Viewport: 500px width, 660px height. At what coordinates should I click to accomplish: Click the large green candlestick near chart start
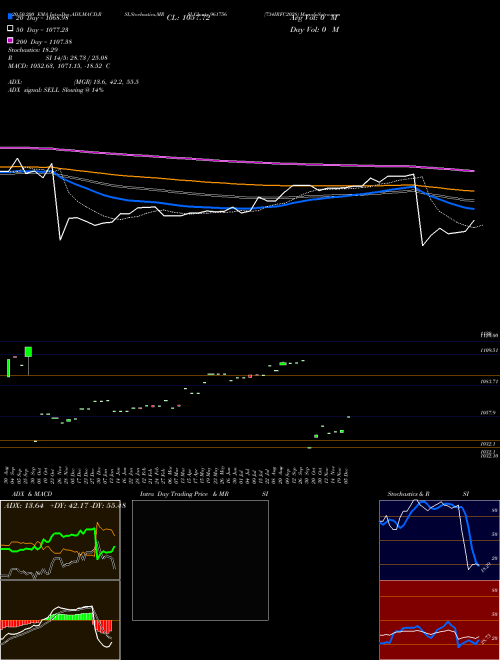28,352
